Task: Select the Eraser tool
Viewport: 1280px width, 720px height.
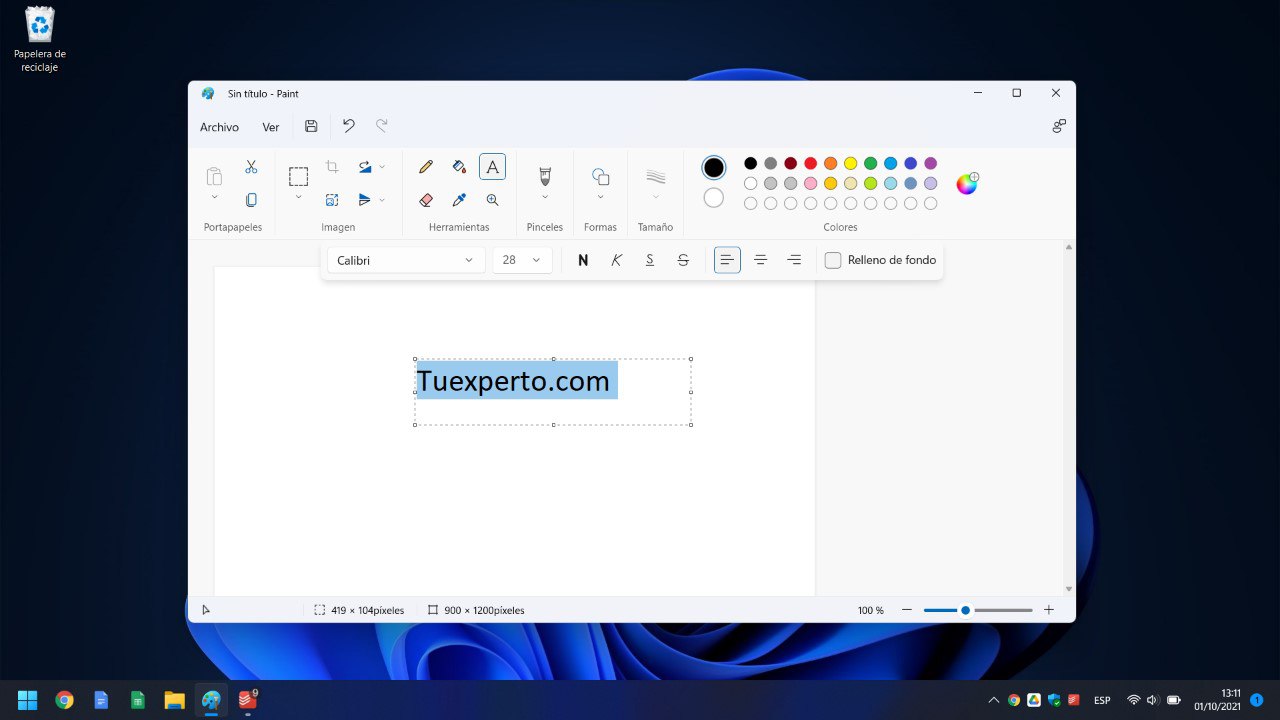Action: (424, 199)
